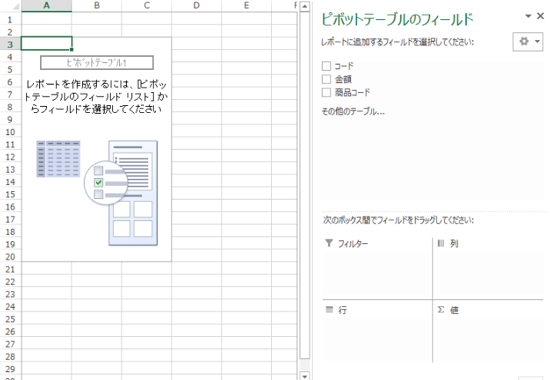Select column A header

point(46,5)
